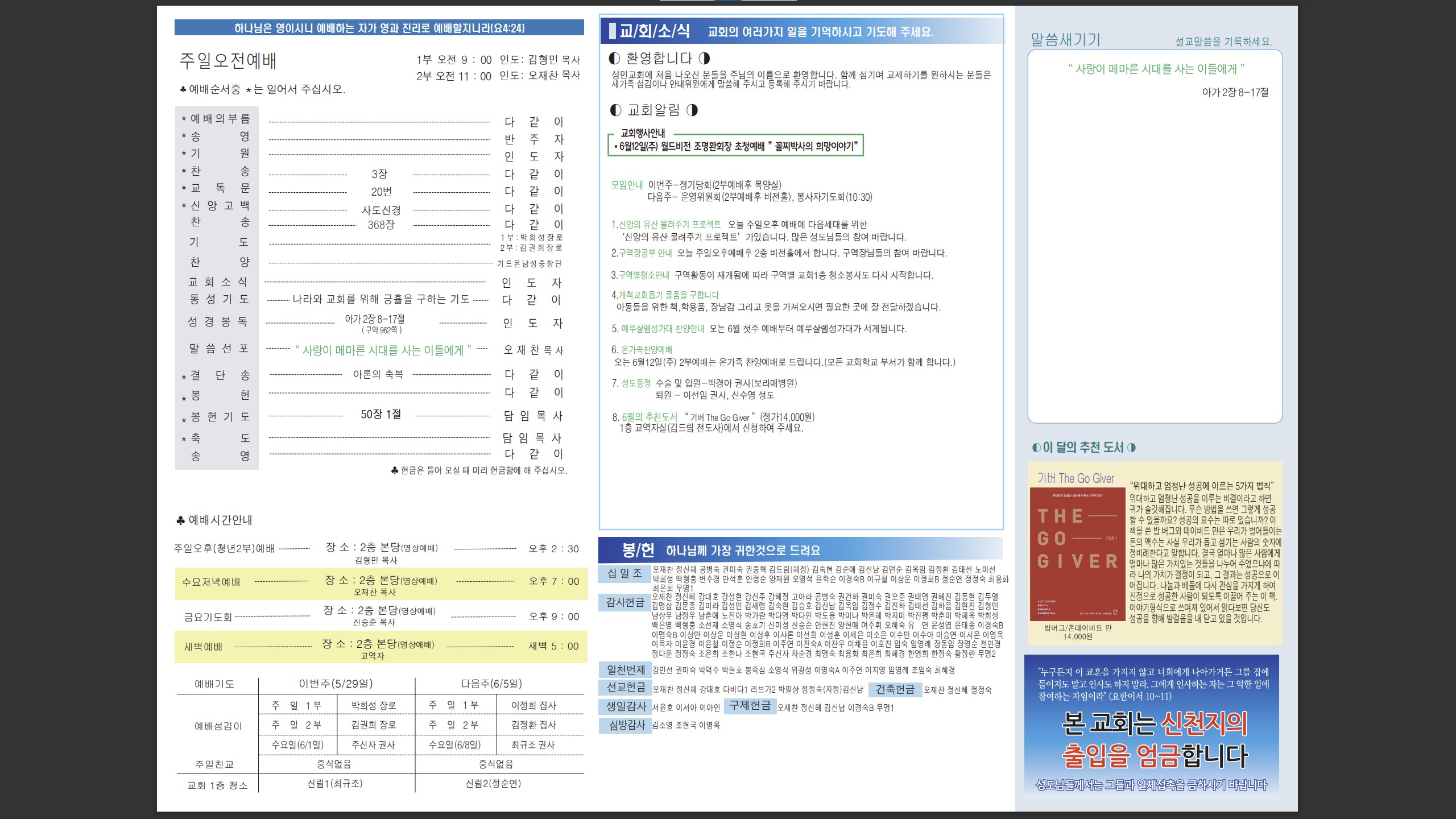
Task: Click '50장 1절' in the 봉헌기도 row
Action: coord(381,414)
